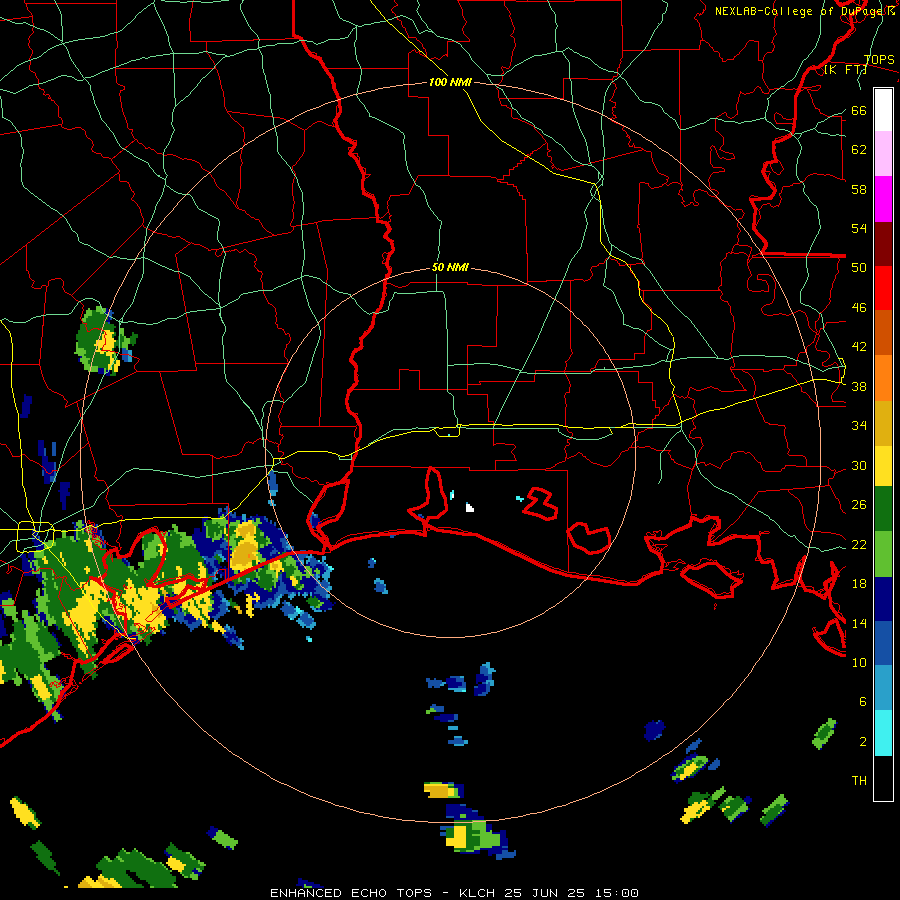Select the bright orange legend swatch
The height and width of the screenshot is (900, 900).
883,377
